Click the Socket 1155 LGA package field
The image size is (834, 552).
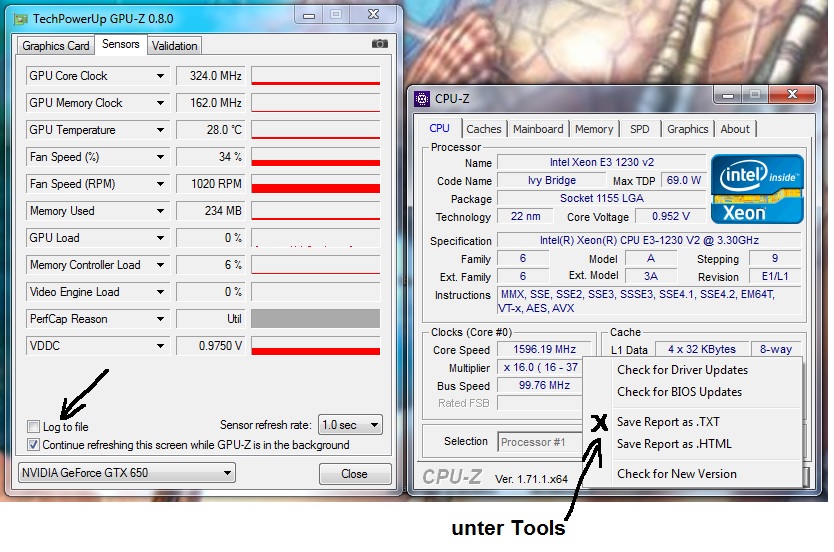click(602, 198)
